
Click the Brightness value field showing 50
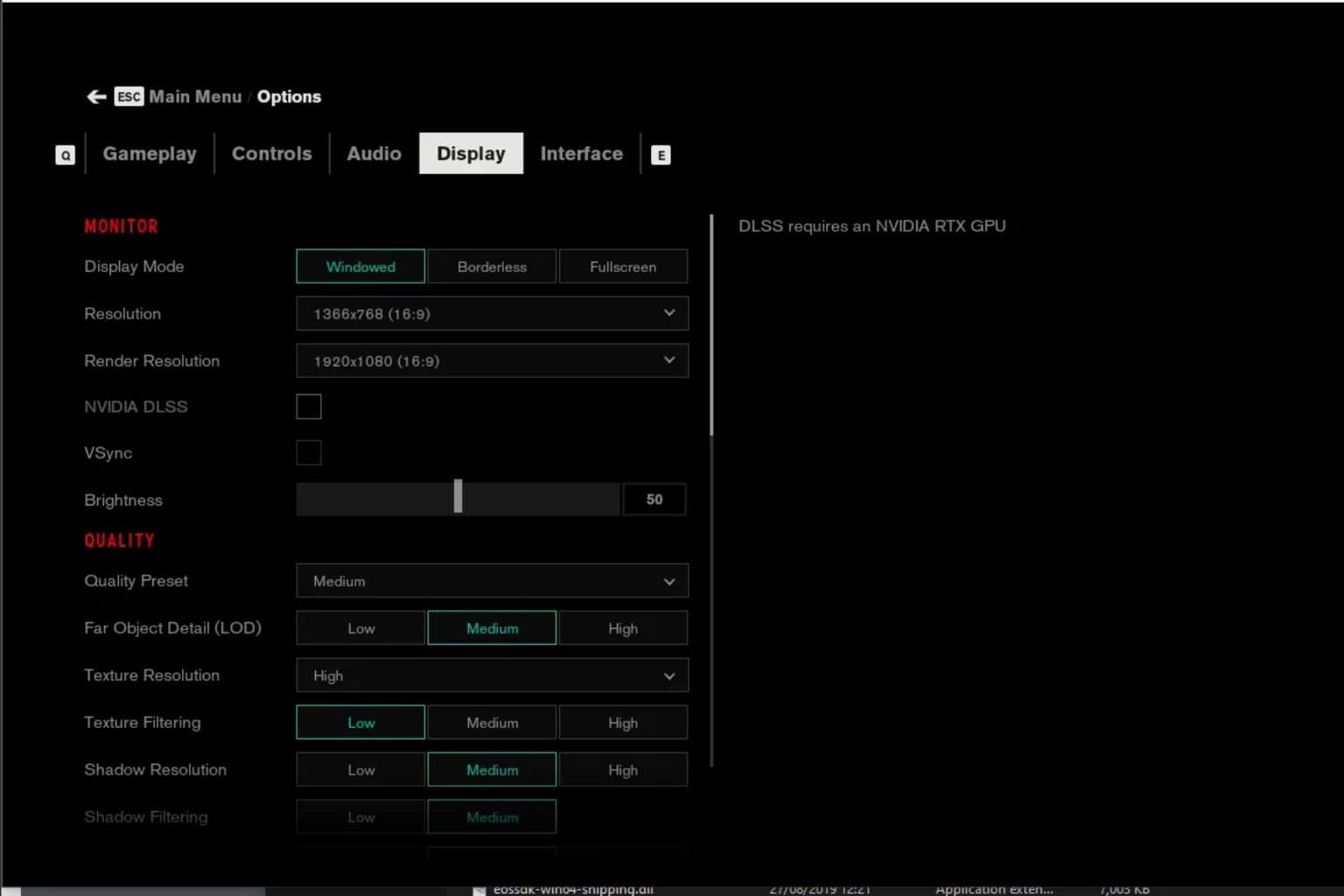(x=654, y=499)
